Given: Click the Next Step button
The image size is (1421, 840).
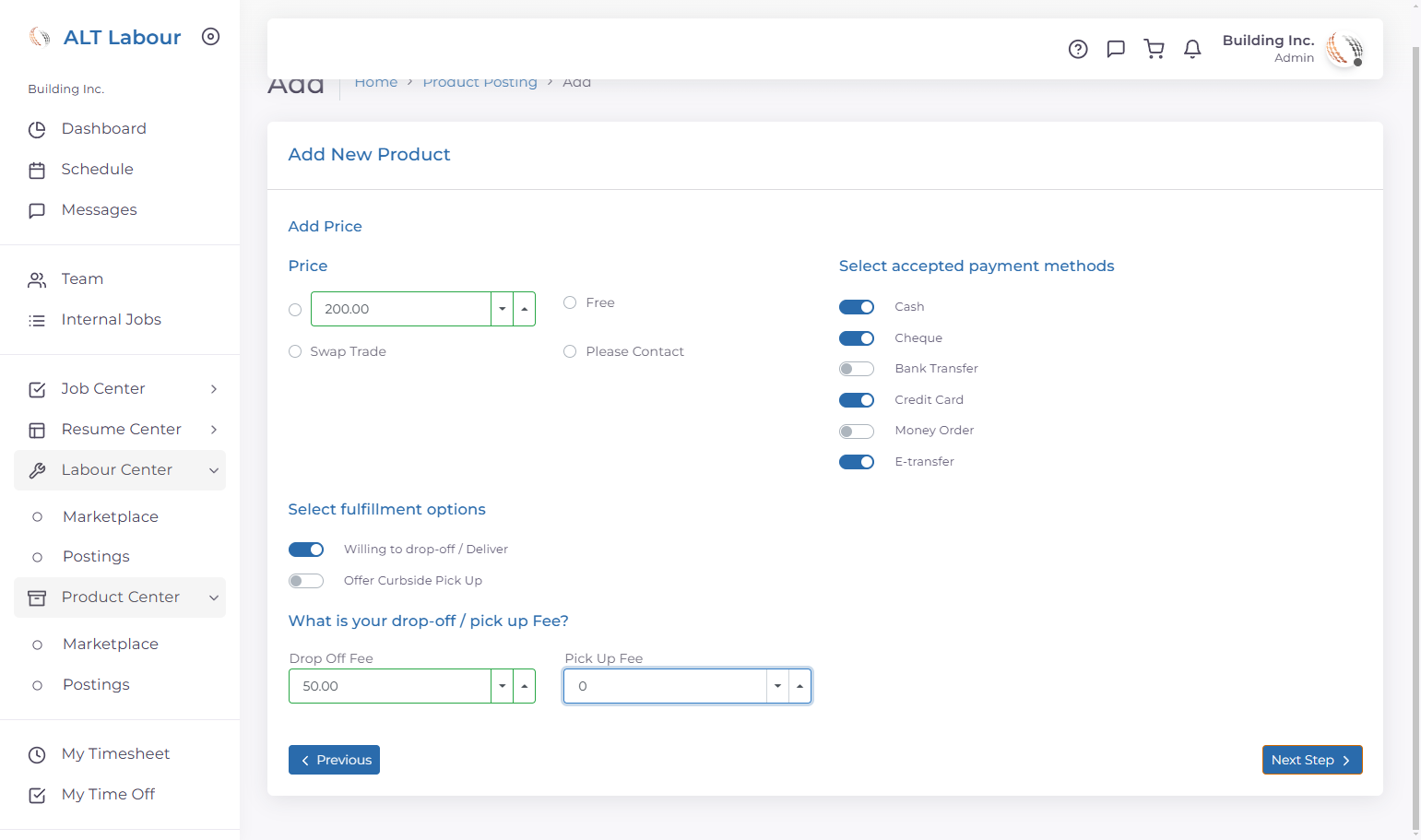Looking at the screenshot, I should click(x=1312, y=760).
